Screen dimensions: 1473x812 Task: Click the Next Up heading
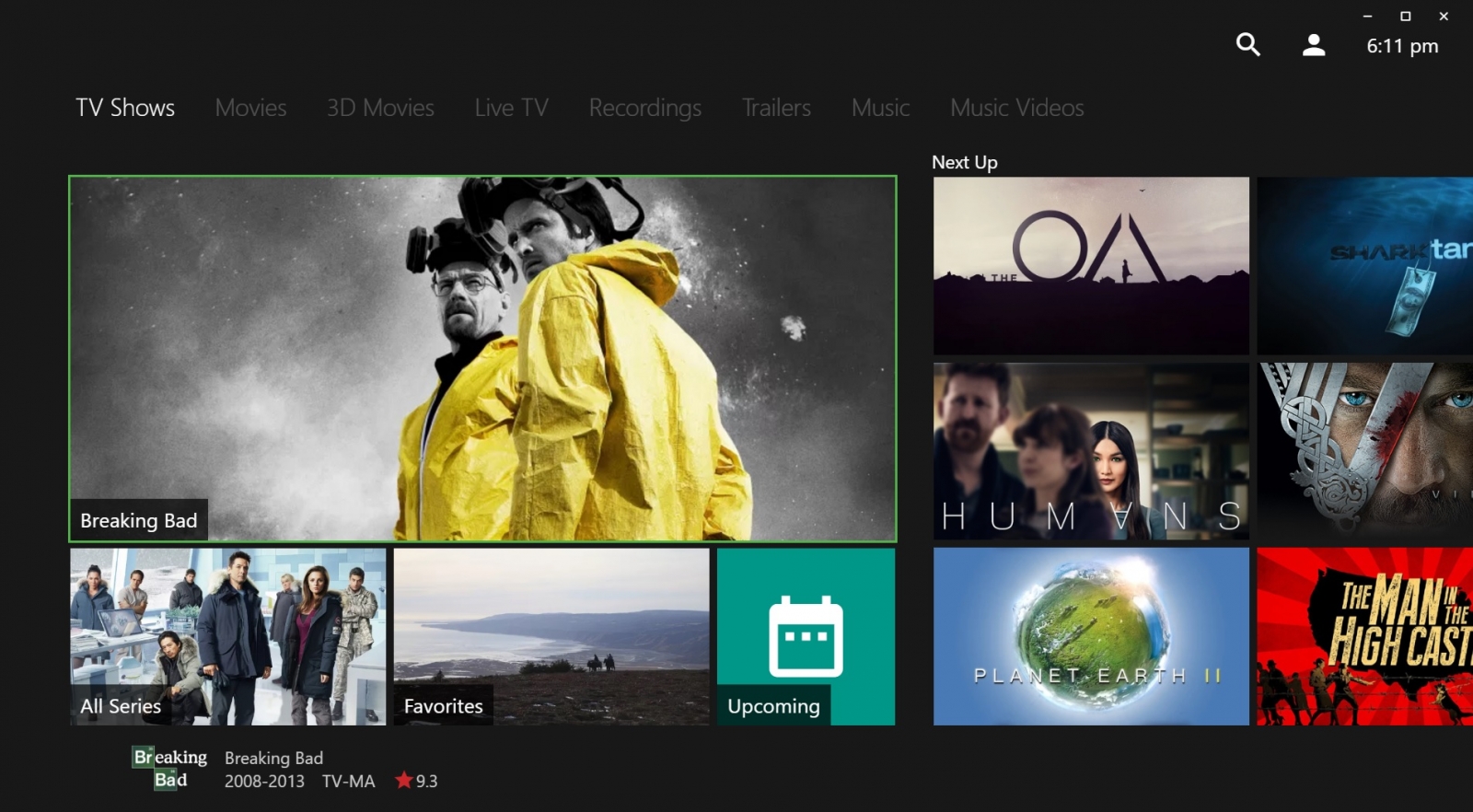click(x=965, y=162)
